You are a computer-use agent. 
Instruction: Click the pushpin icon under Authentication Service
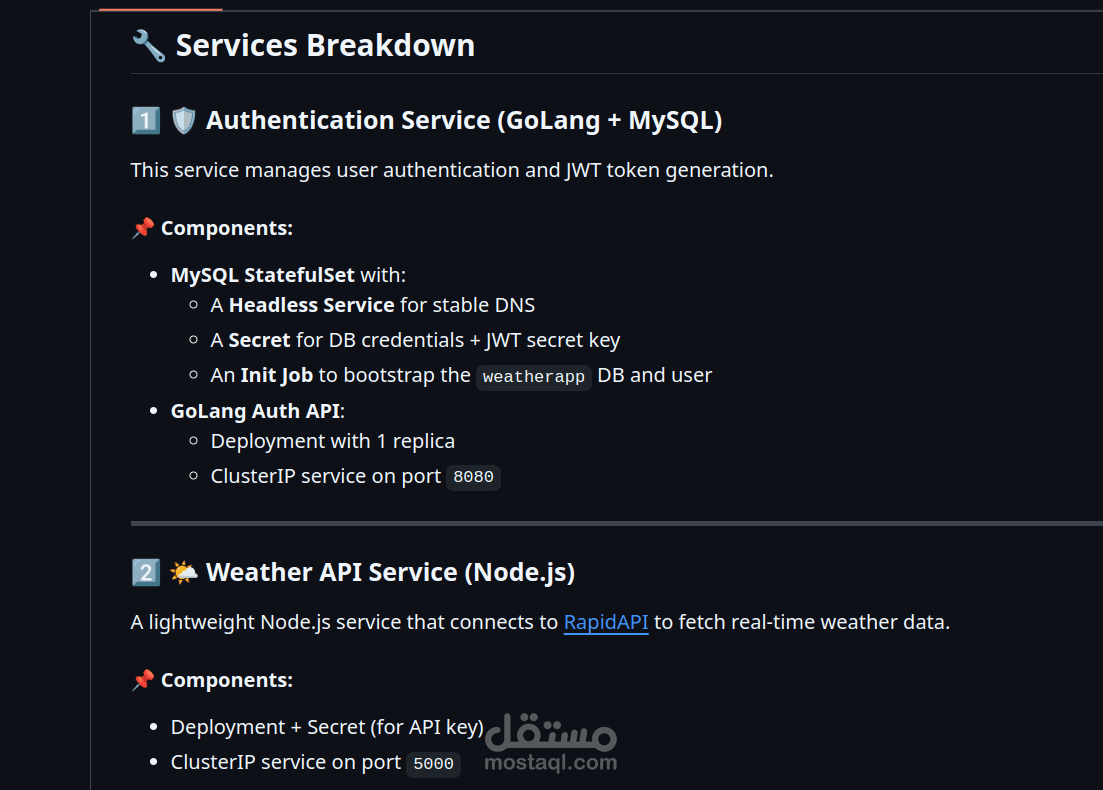click(143, 228)
